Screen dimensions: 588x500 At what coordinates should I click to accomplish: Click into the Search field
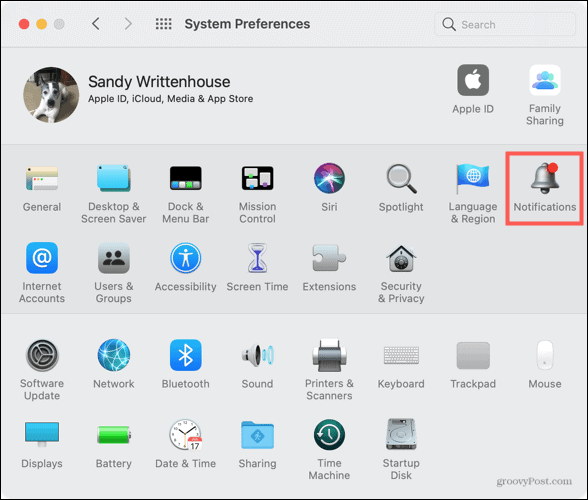tap(505, 24)
